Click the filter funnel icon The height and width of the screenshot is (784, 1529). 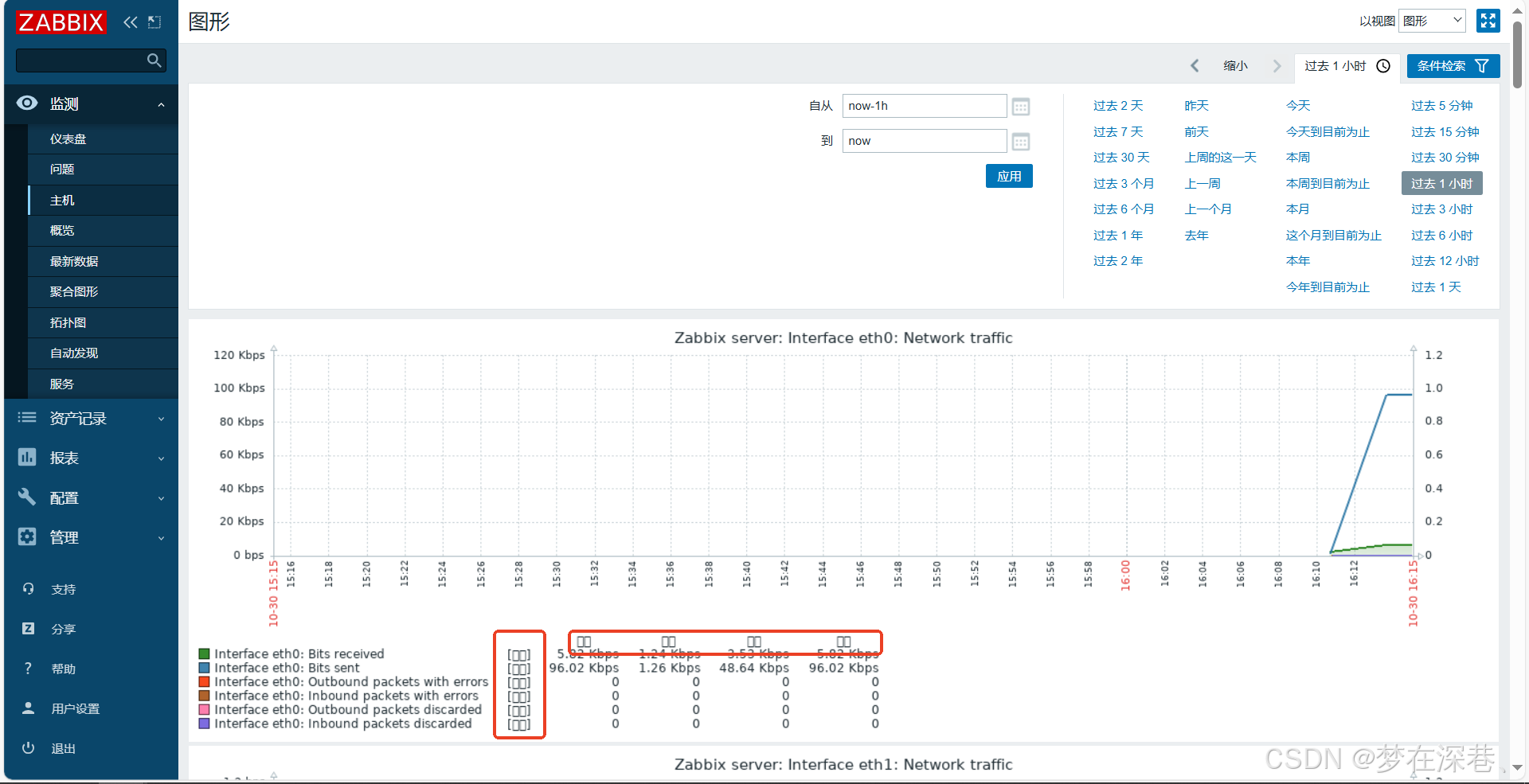point(1482,66)
